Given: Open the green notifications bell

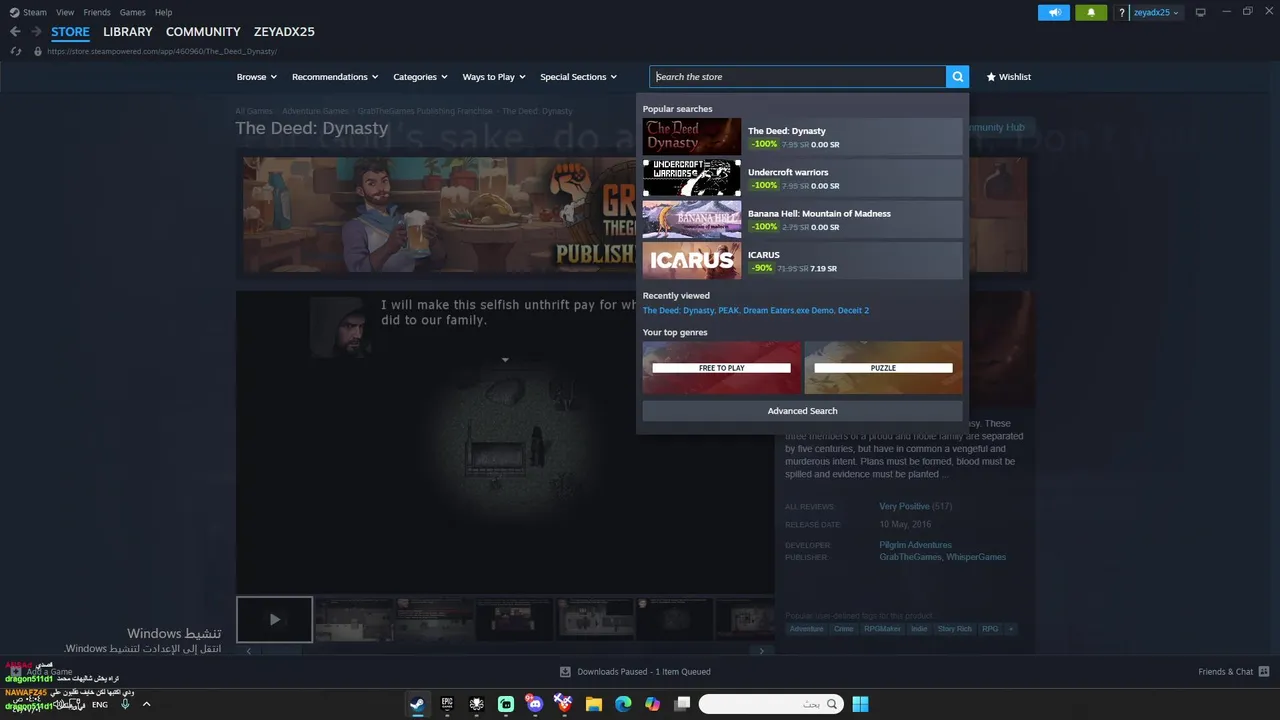Looking at the screenshot, I should tap(1091, 12).
